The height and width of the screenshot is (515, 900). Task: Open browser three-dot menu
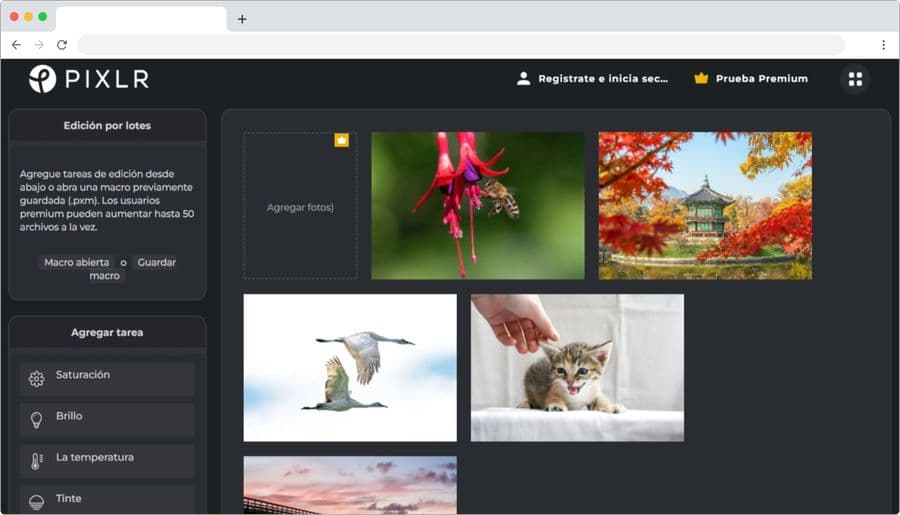883,45
